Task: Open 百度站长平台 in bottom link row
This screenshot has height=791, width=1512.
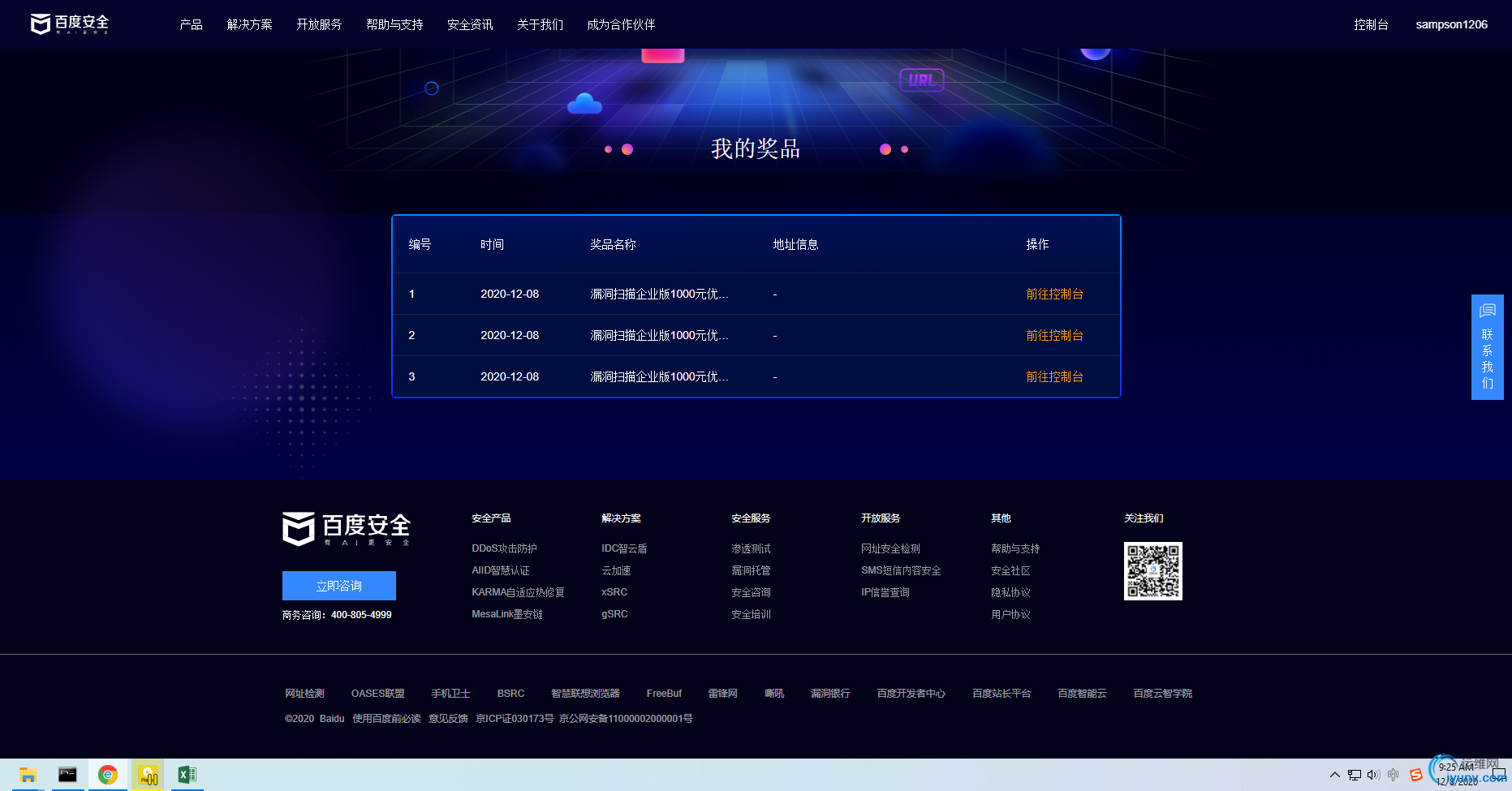Action: coord(1002,694)
